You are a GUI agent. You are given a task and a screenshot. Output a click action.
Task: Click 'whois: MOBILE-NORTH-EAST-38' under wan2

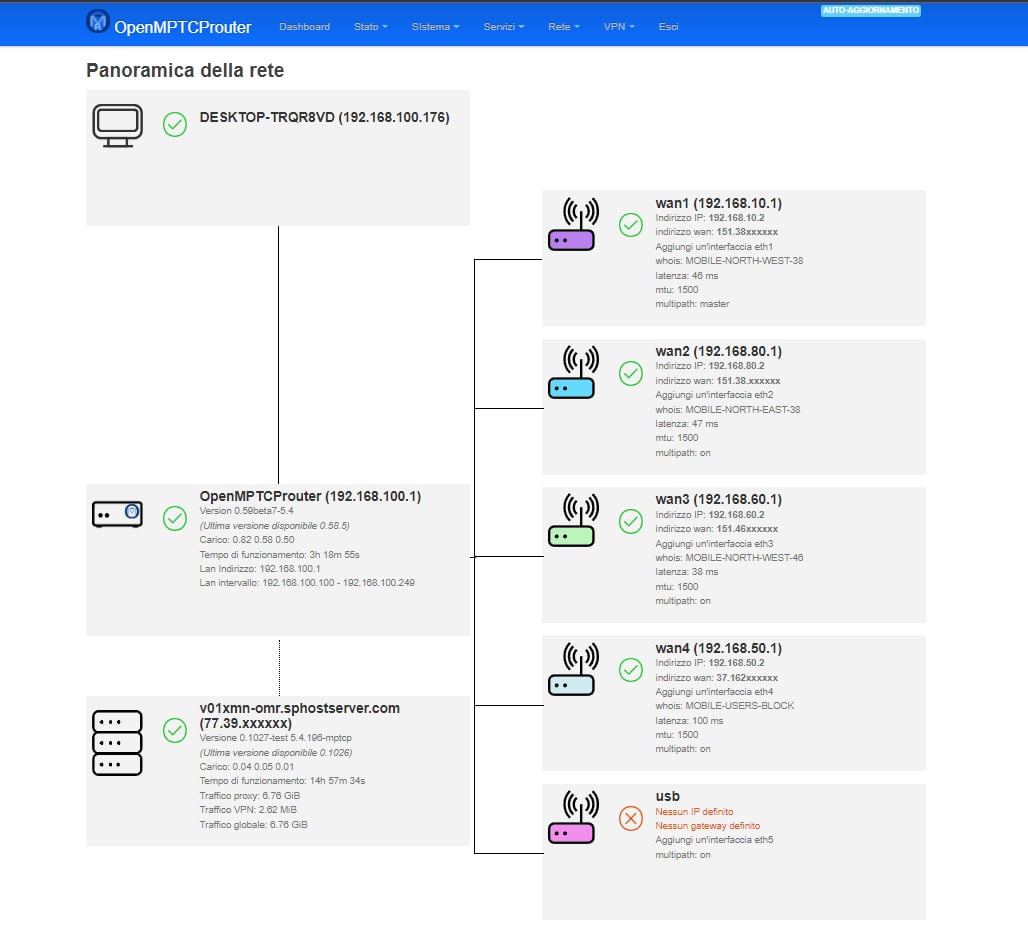click(x=728, y=410)
